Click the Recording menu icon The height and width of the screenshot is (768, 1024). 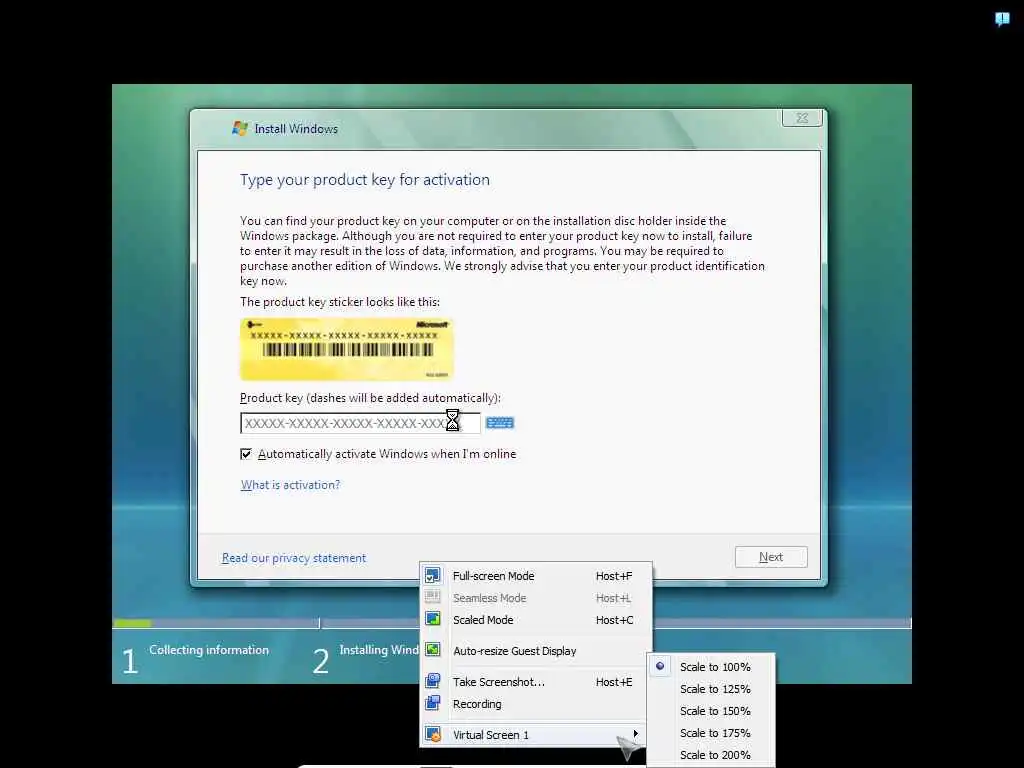pyautogui.click(x=432, y=703)
